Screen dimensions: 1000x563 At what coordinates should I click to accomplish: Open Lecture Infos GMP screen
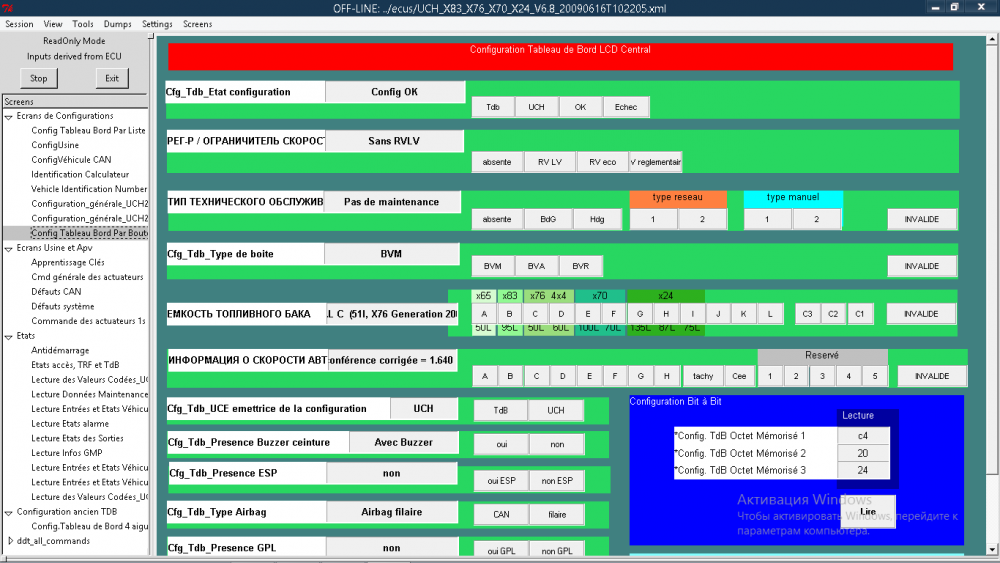[66, 453]
